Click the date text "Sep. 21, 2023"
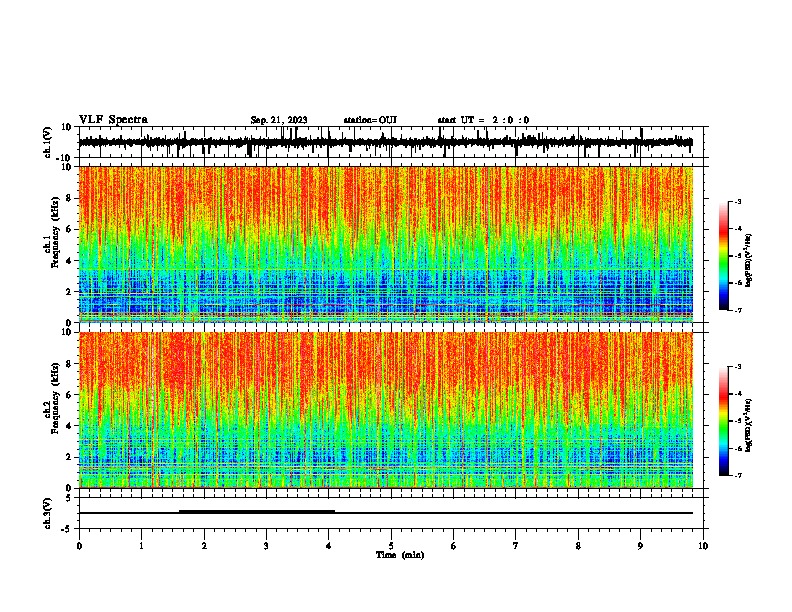The height and width of the screenshot is (612, 792). pyautogui.click(x=279, y=120)
